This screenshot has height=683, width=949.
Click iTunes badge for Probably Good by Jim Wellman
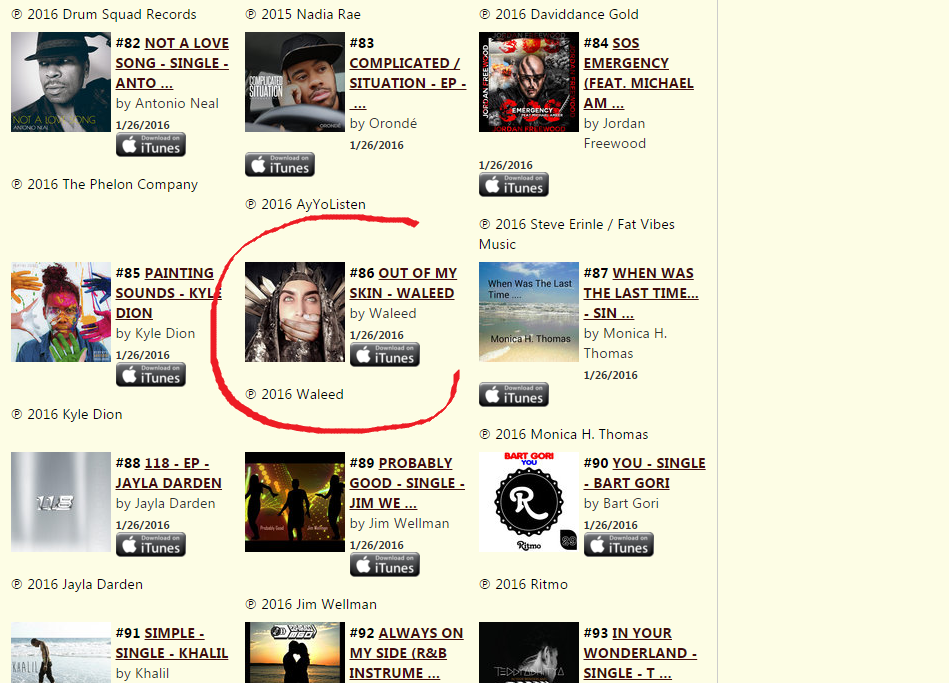tap(385, 565)
